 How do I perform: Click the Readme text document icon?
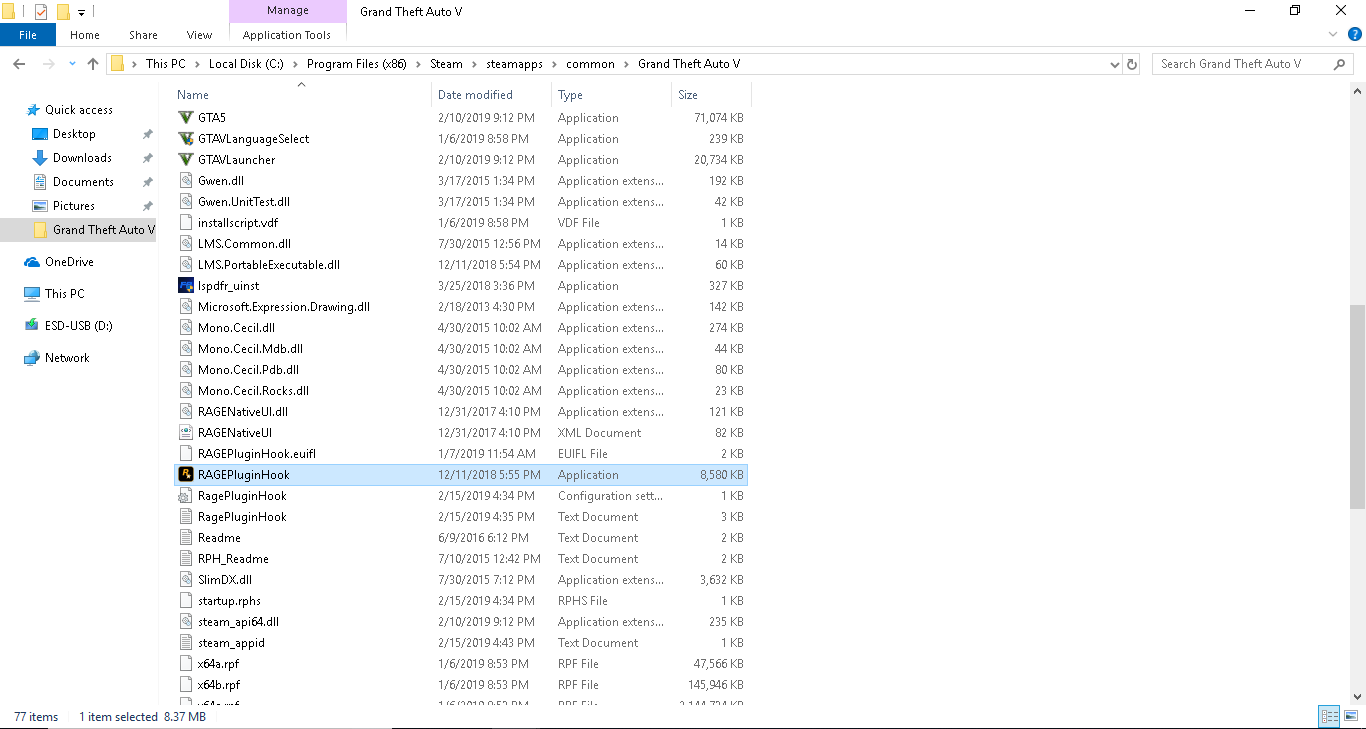click(186, 538)
